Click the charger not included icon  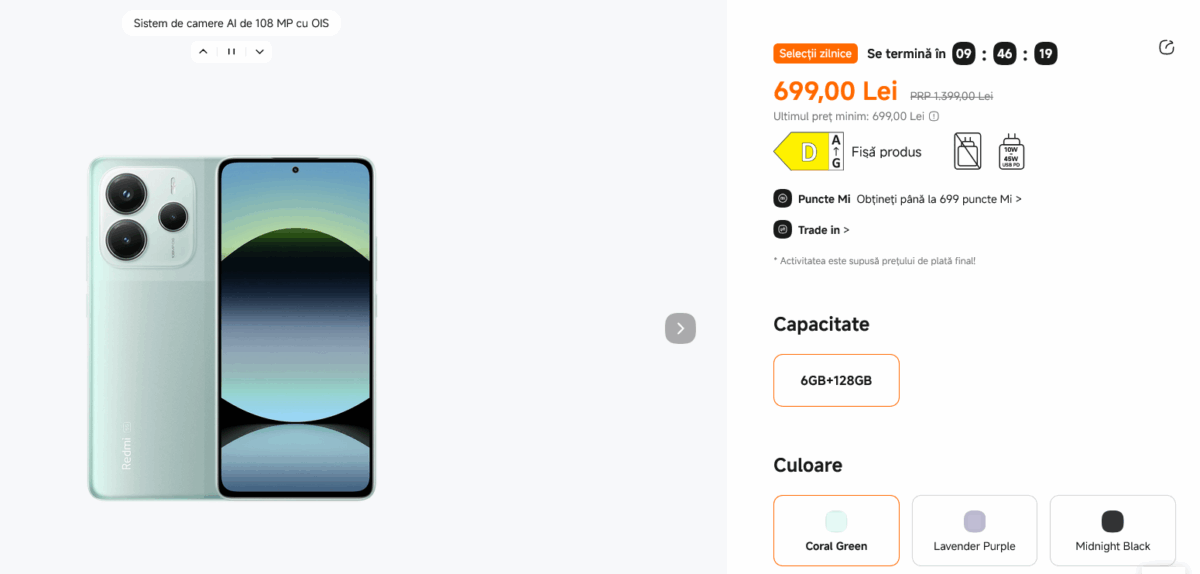coord(967,151)
